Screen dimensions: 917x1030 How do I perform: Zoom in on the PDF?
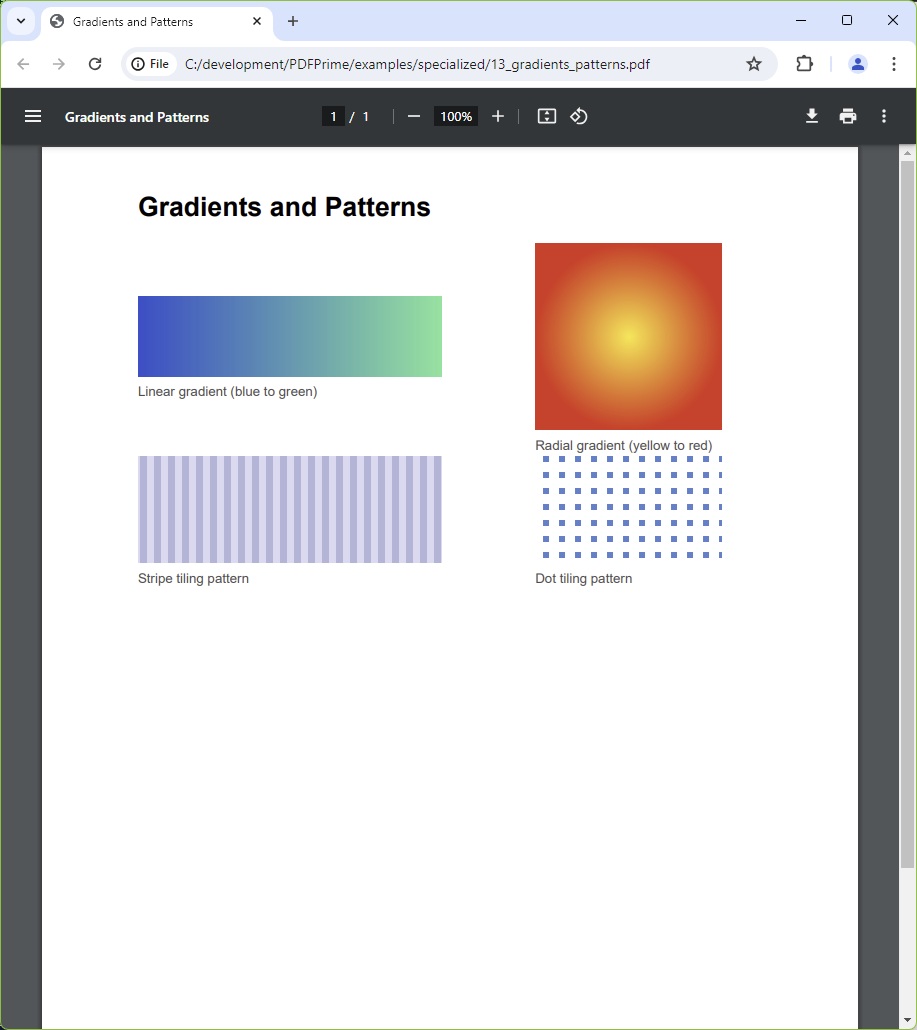[498, 116]
